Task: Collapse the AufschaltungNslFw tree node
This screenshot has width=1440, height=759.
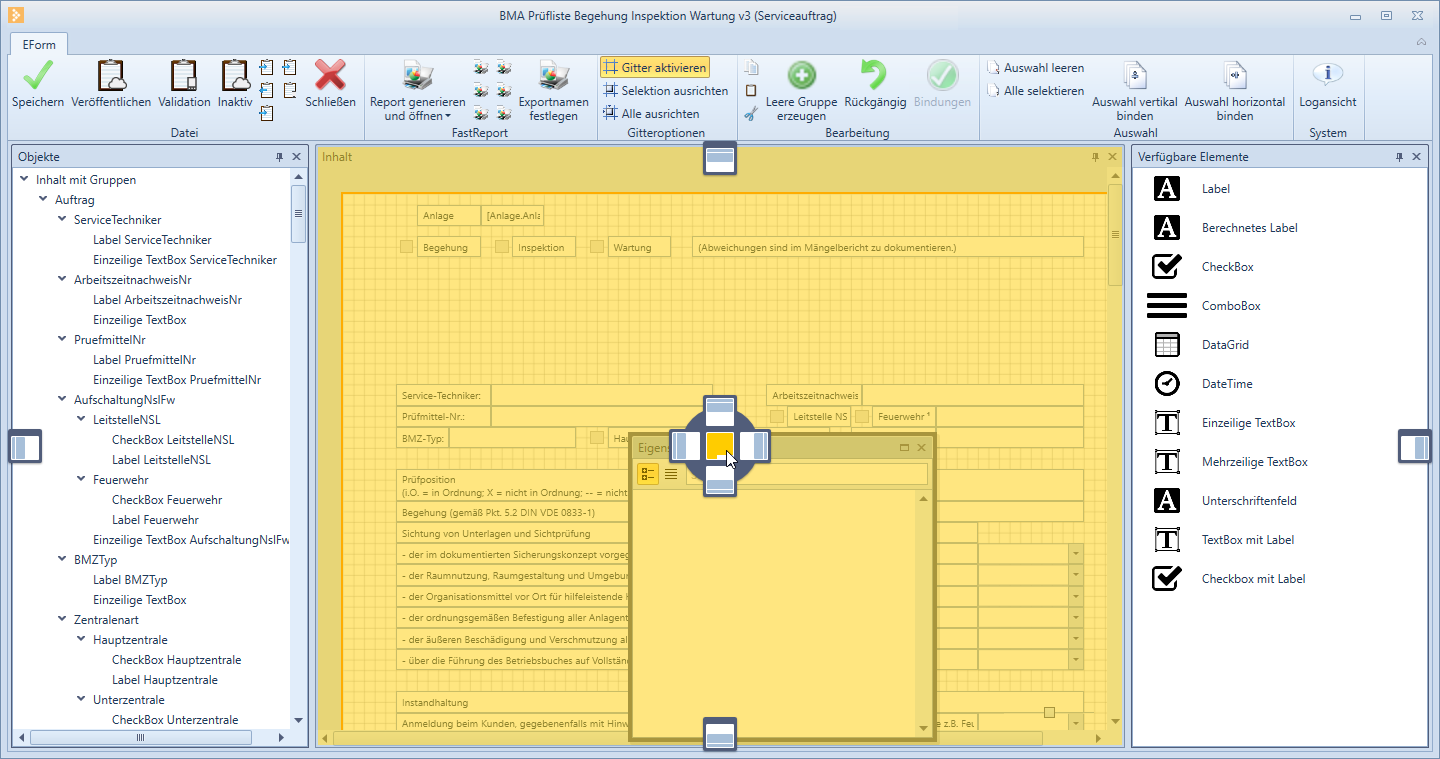Action: click(x=62, y=400)
